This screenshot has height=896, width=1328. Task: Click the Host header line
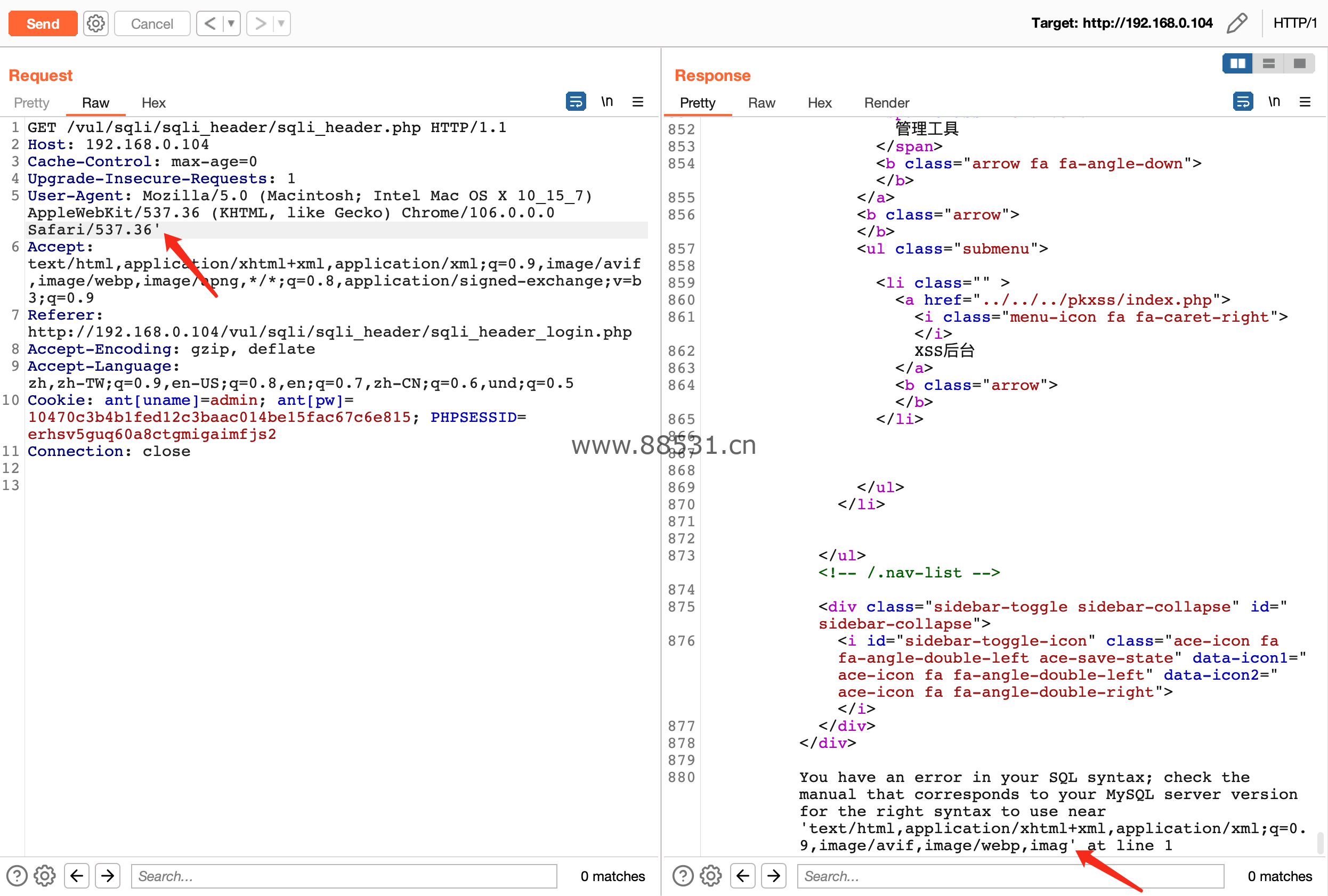(x=118, y=144)
